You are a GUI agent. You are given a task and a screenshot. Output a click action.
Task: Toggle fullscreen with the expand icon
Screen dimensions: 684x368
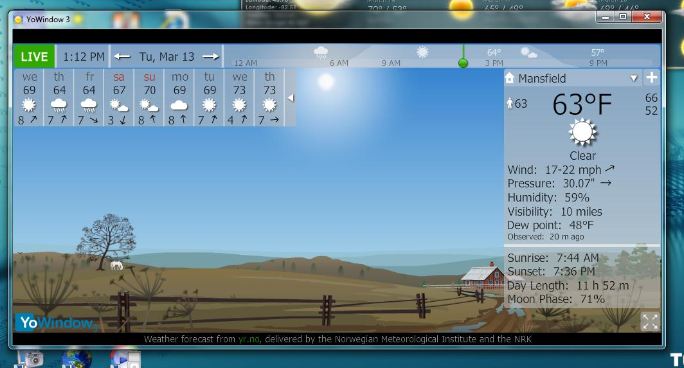(650, 322)
